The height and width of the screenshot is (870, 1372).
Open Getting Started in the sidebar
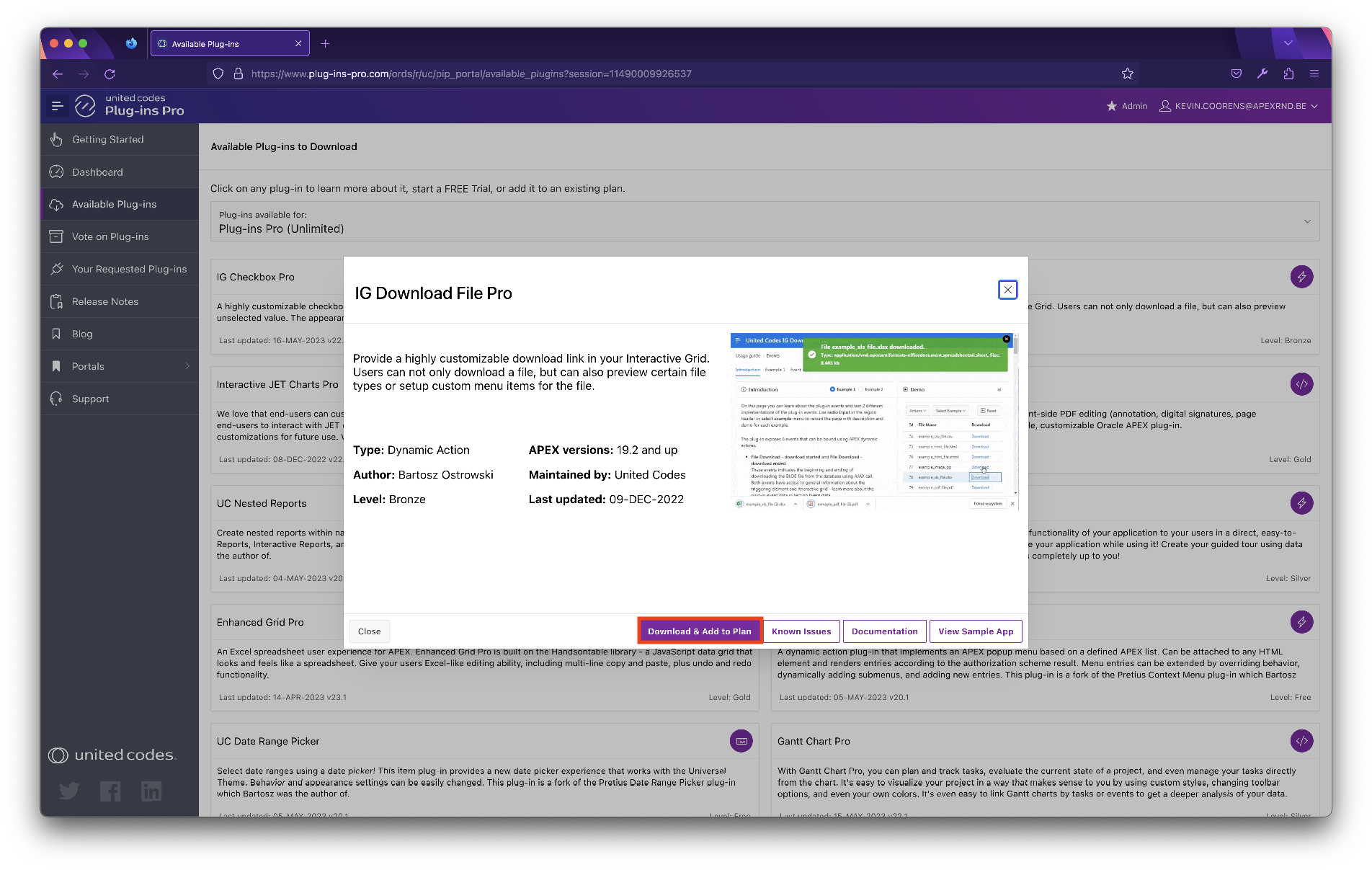click(x=120, y=139)
